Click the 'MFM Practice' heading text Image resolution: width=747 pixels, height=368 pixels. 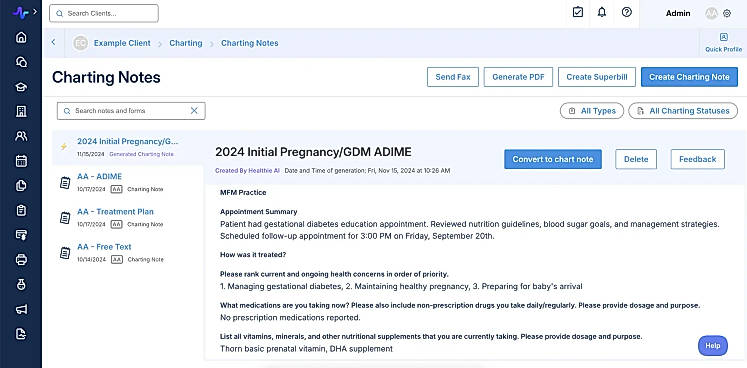click(243, 193)
